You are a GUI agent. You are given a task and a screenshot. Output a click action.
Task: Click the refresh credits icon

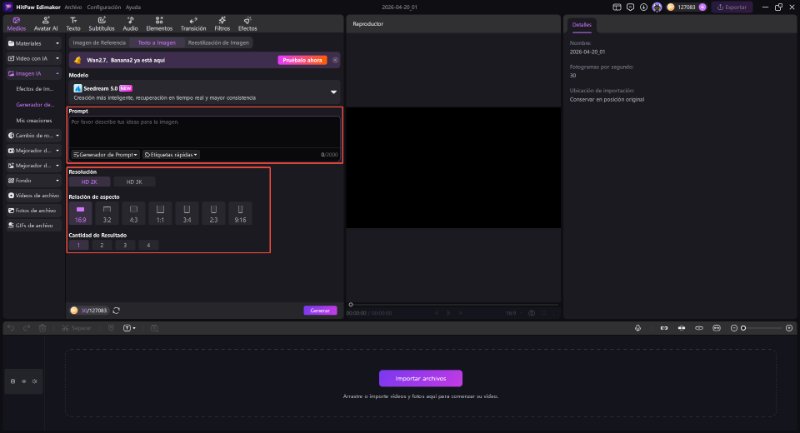(116, 310)
